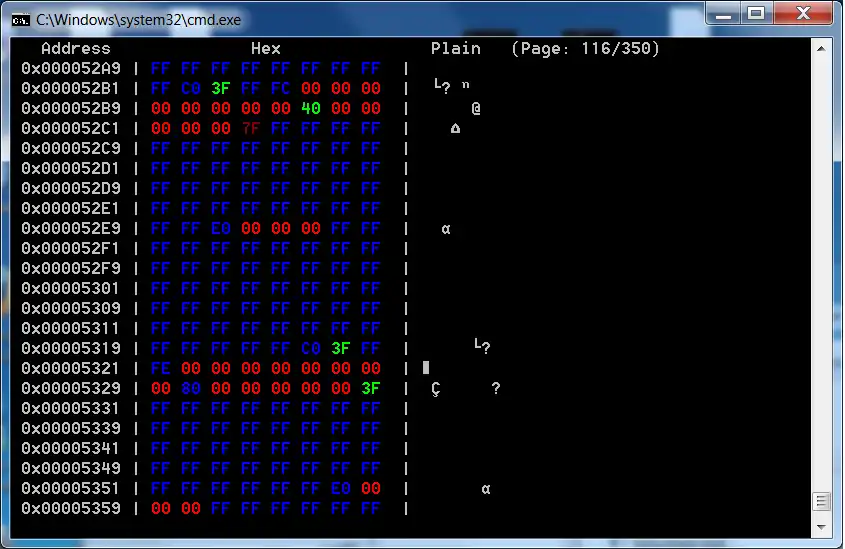The height and width of the screenshot is (549, 845).
Task: Click the Hex column header
Action: pyautogui.click(x=266, y=48)
